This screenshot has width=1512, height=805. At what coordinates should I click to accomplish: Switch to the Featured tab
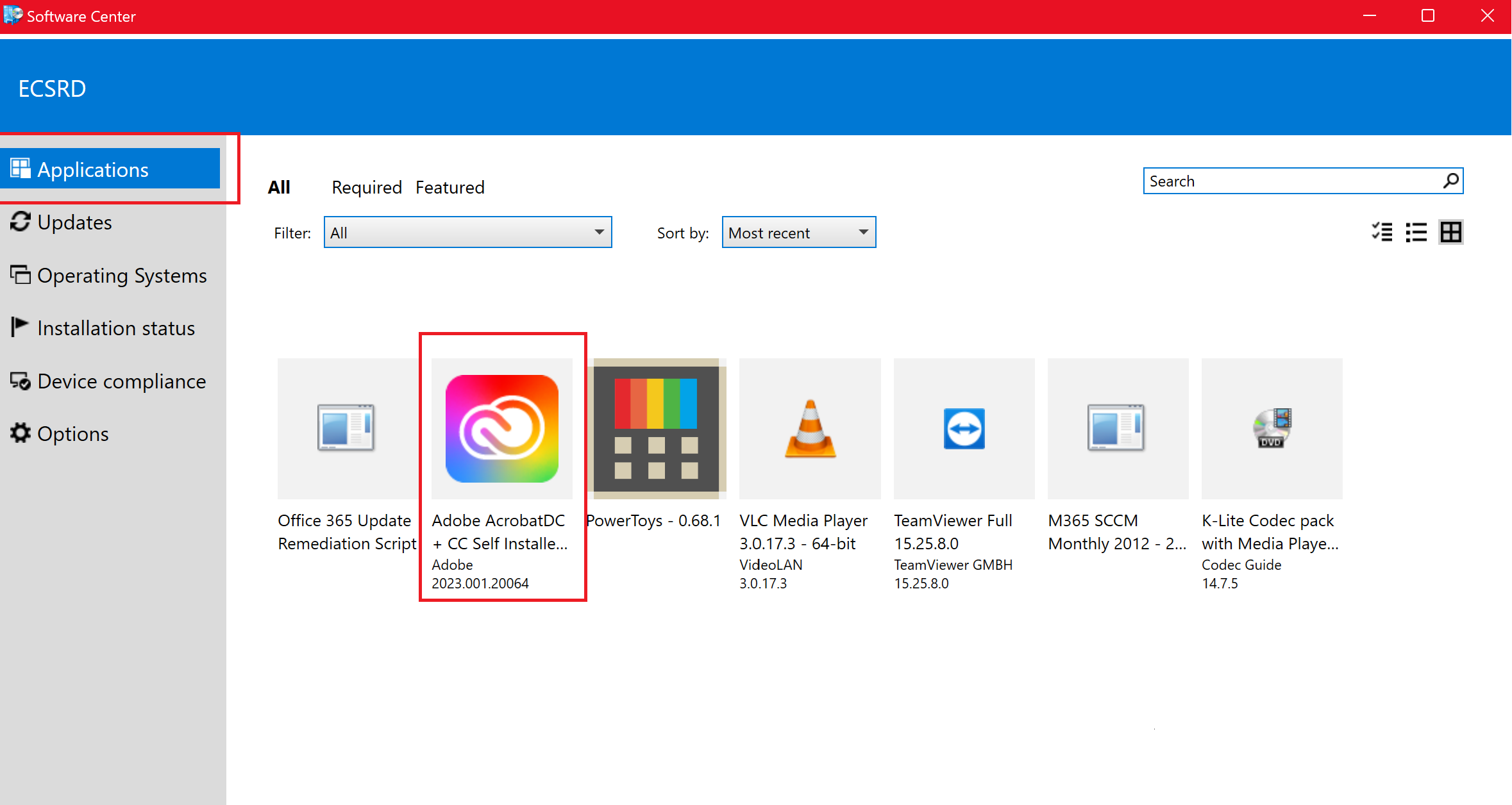pos(450,187)
